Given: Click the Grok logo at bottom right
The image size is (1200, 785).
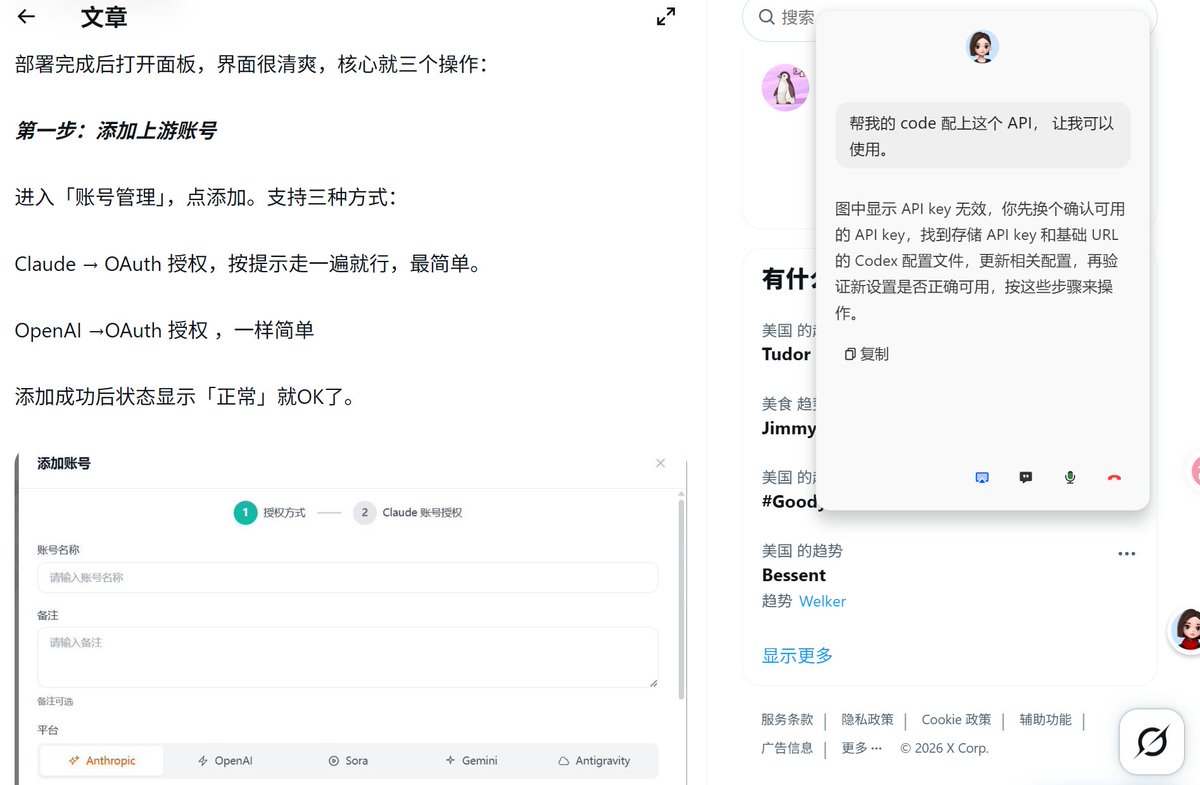Looking at the screenshot, I should coord(1150,740).
